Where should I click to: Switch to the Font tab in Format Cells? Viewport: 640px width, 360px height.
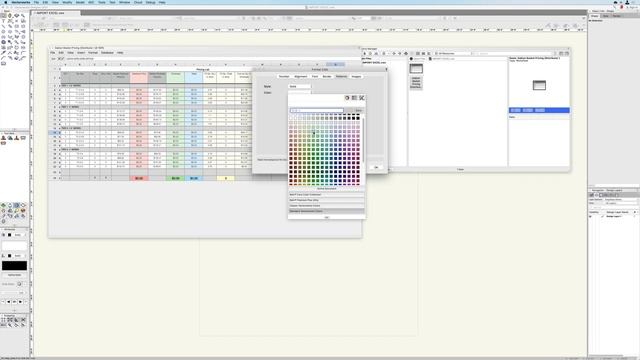pyautogui.click(x=315, y=76)
